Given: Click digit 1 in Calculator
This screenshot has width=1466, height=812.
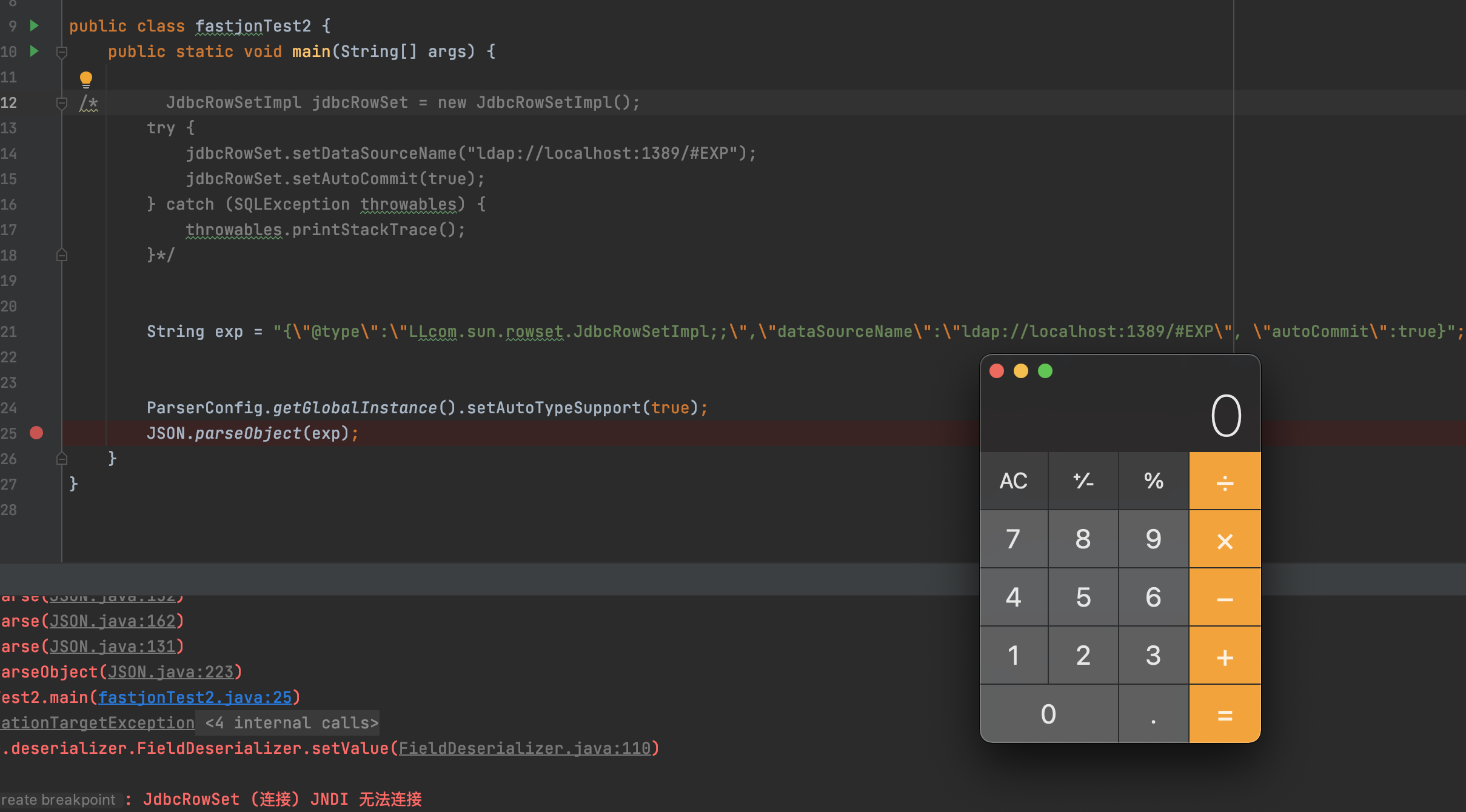Looking at the screenshot, I should tap(1014, 656).
